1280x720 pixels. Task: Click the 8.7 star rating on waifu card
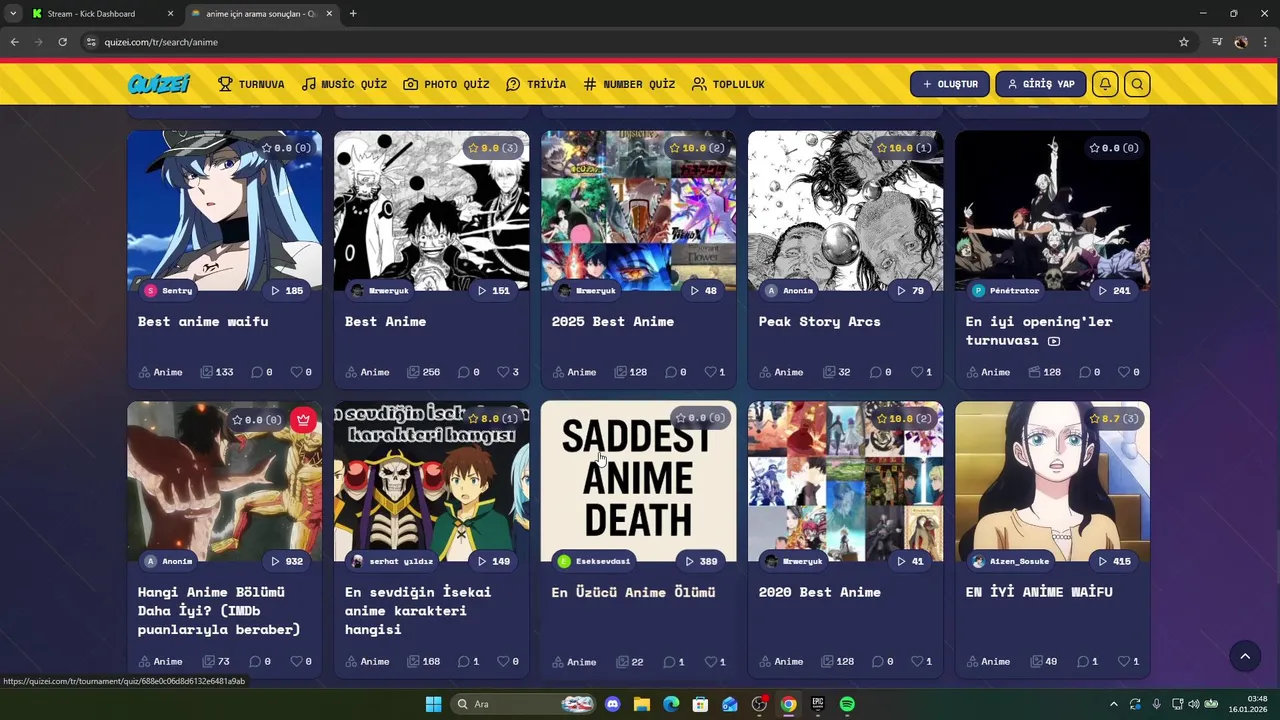[x=1114, y=418]
